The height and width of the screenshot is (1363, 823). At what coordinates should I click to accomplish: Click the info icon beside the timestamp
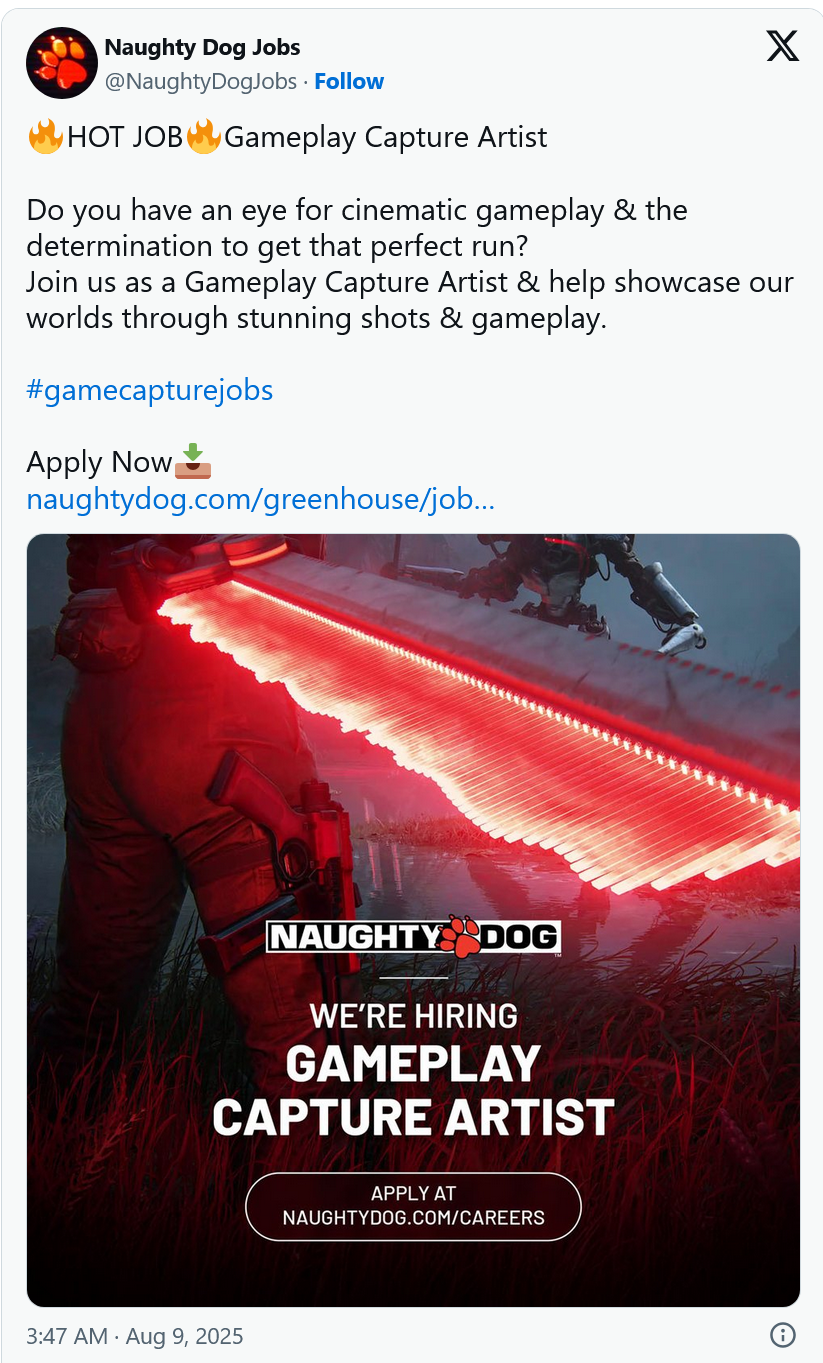[782, 1335]
